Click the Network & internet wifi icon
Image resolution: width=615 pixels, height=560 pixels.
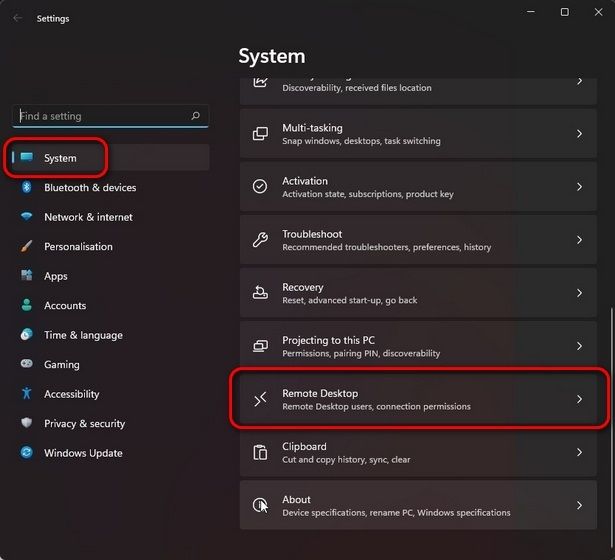click(26, 217)
